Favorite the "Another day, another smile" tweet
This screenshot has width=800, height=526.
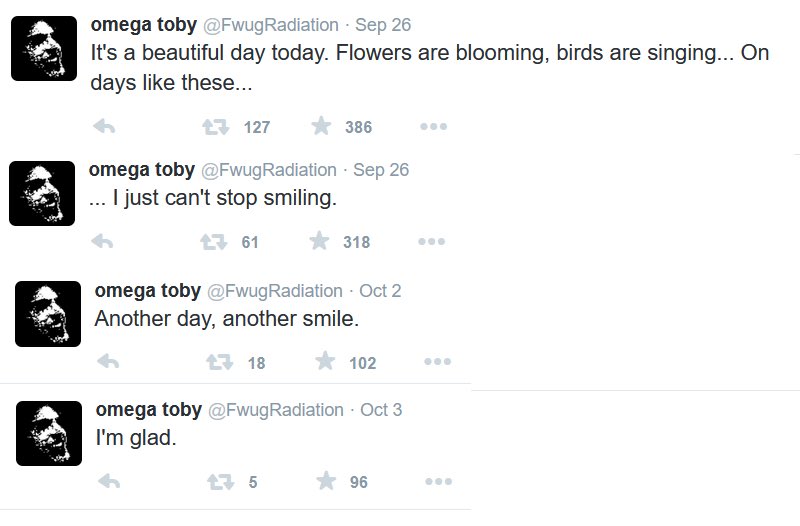coord(325,362)
